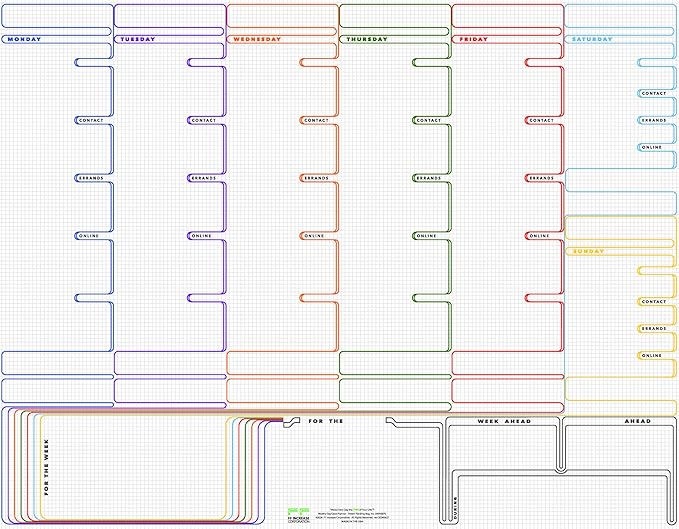
Task: Select the SUNDAY heading
Action: [x=588, y=251]
